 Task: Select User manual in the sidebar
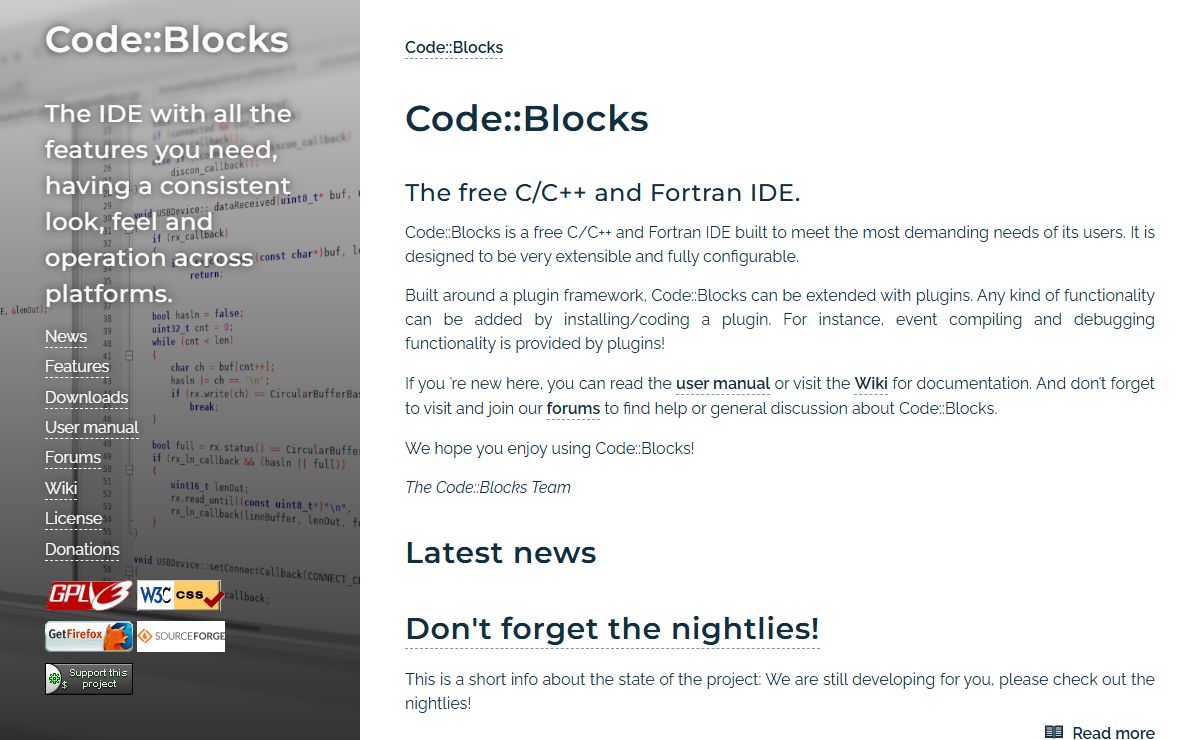[x=92, y=427]
